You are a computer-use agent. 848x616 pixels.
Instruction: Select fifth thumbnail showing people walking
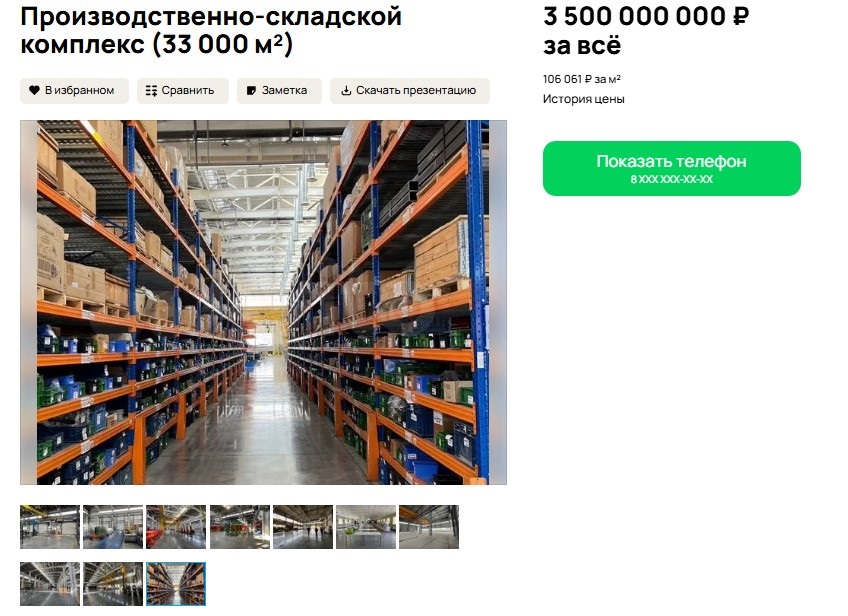tap(303, 527)
